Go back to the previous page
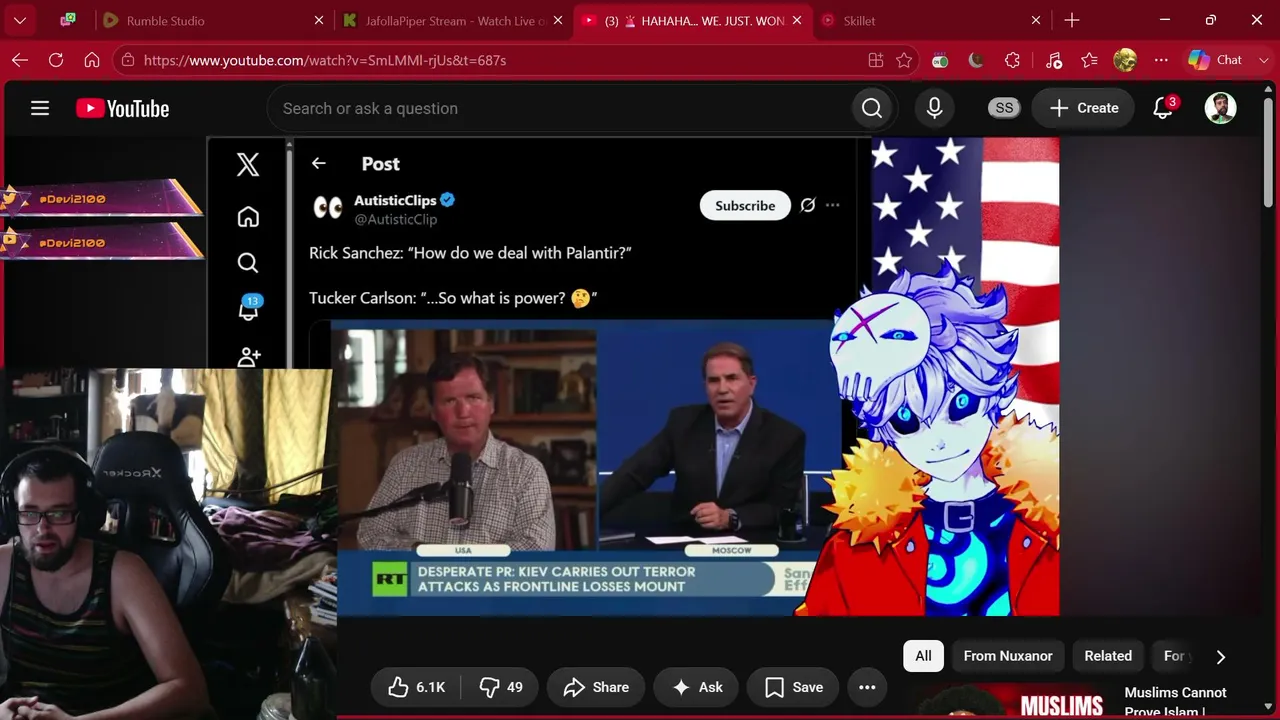The width and height of the screenshot is (1280, 720). tap(20, 60)
